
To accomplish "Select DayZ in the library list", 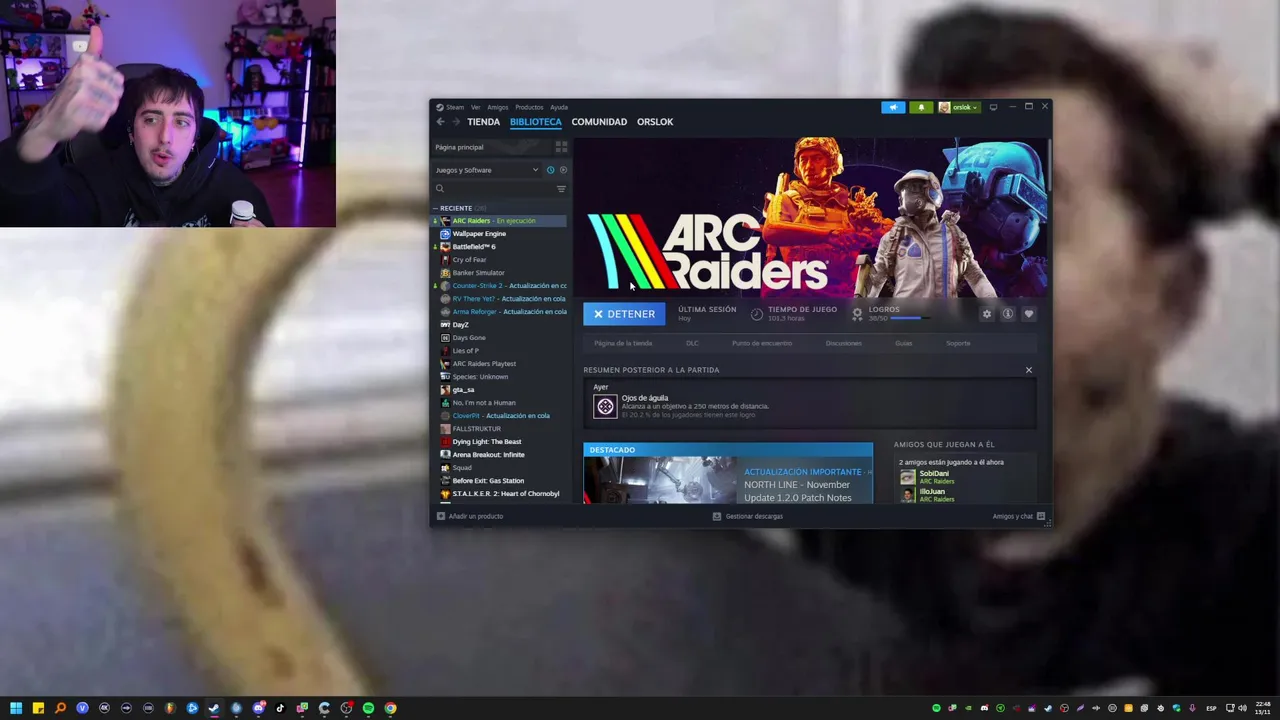I will (x=499, y=325).
